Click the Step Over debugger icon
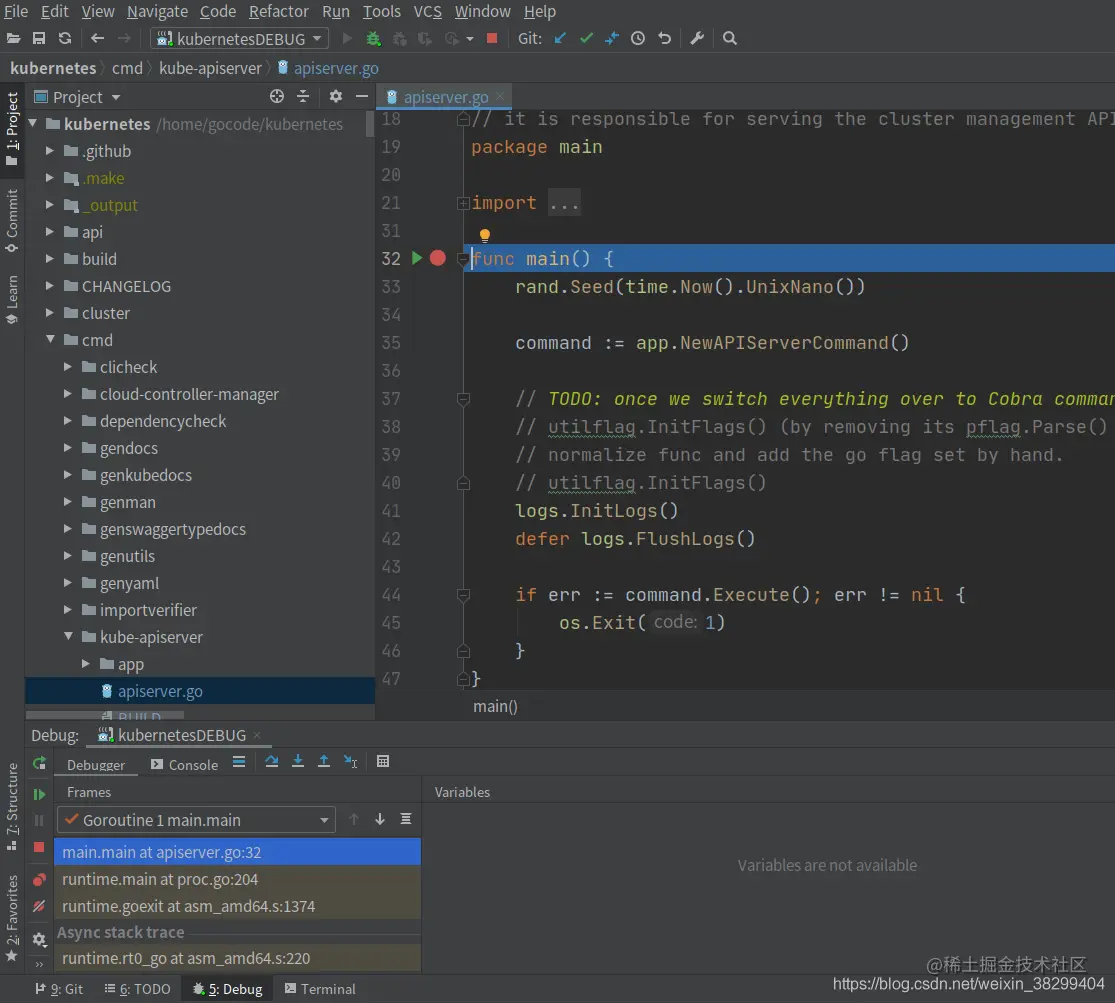This screenshot has height=1003, width=1115. 272,762
